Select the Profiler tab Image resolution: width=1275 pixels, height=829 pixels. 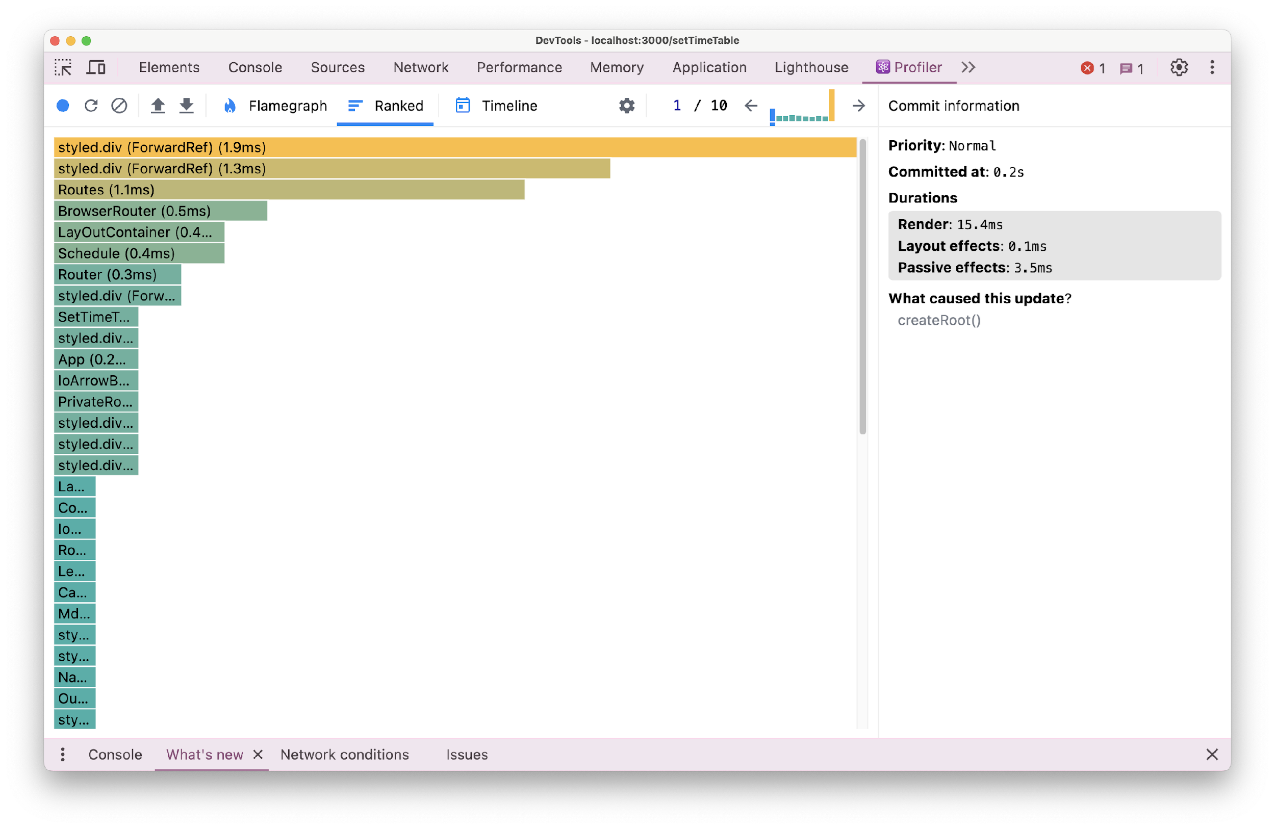click(x=909, y=68)
